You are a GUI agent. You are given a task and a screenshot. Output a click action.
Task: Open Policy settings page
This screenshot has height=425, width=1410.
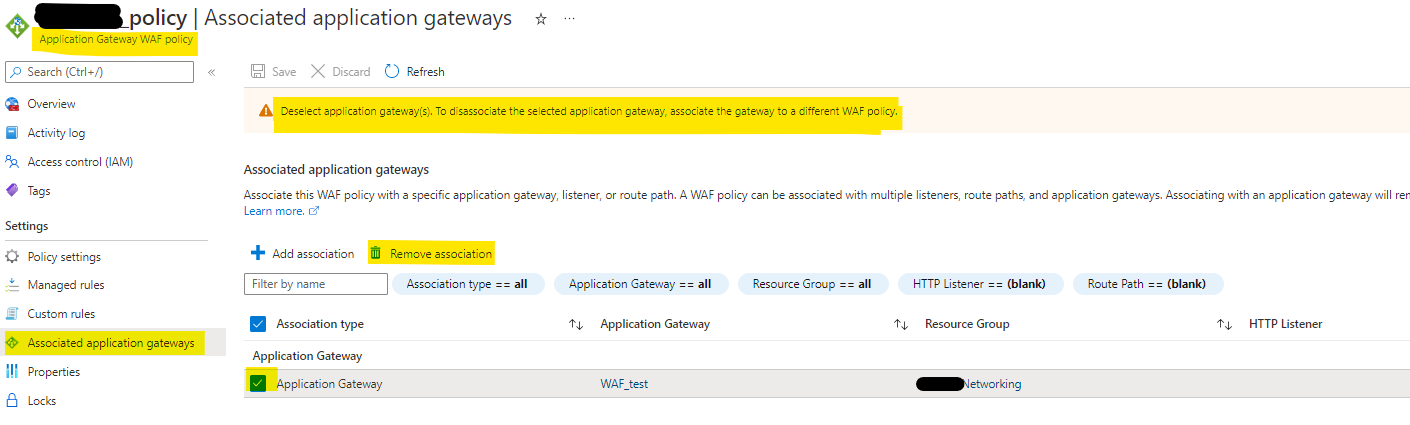click(64, 257)
